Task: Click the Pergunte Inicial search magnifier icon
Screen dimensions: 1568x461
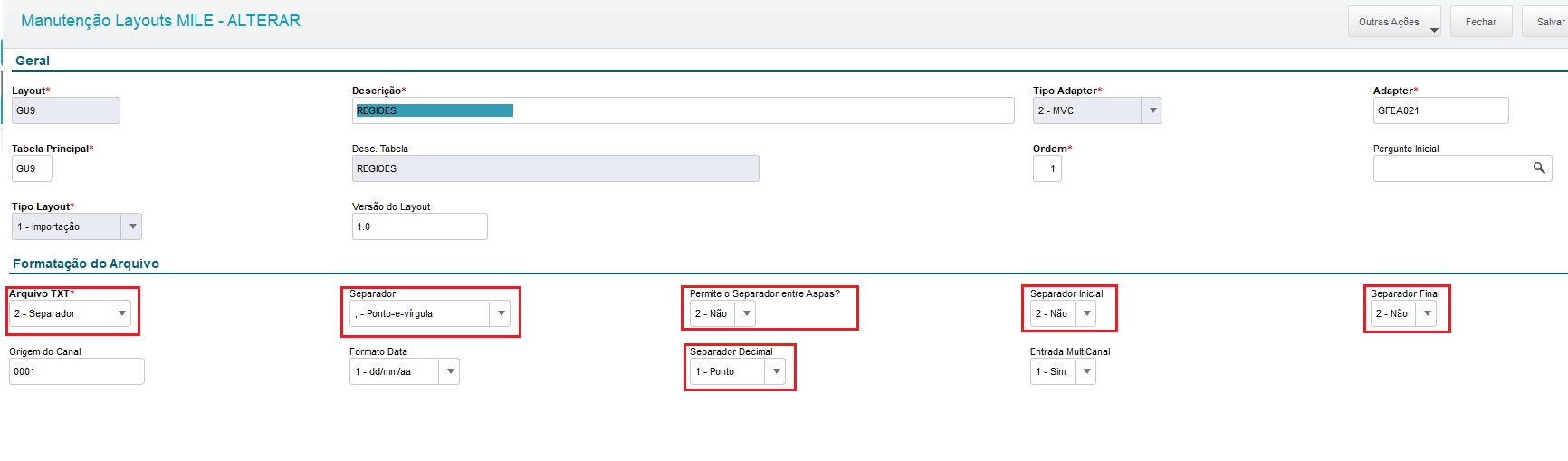Action: [x=1538, y=168]
